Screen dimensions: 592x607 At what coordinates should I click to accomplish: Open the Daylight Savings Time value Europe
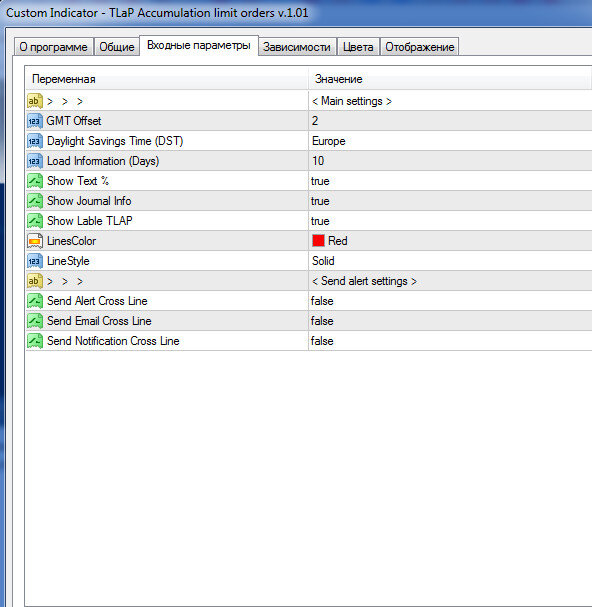click(x=328, y=141)
